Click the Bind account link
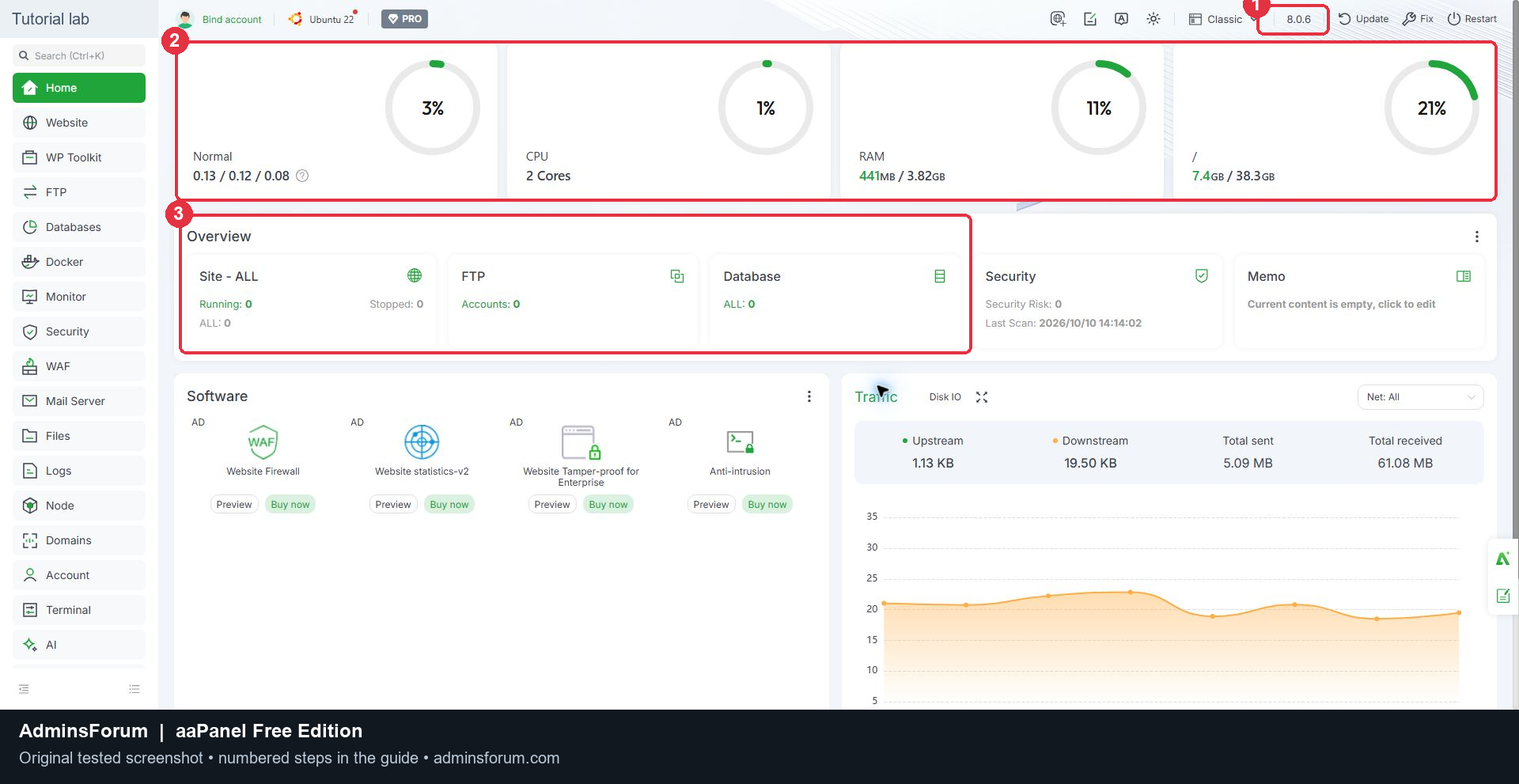Screen dimensions: 1519x784 232,19
